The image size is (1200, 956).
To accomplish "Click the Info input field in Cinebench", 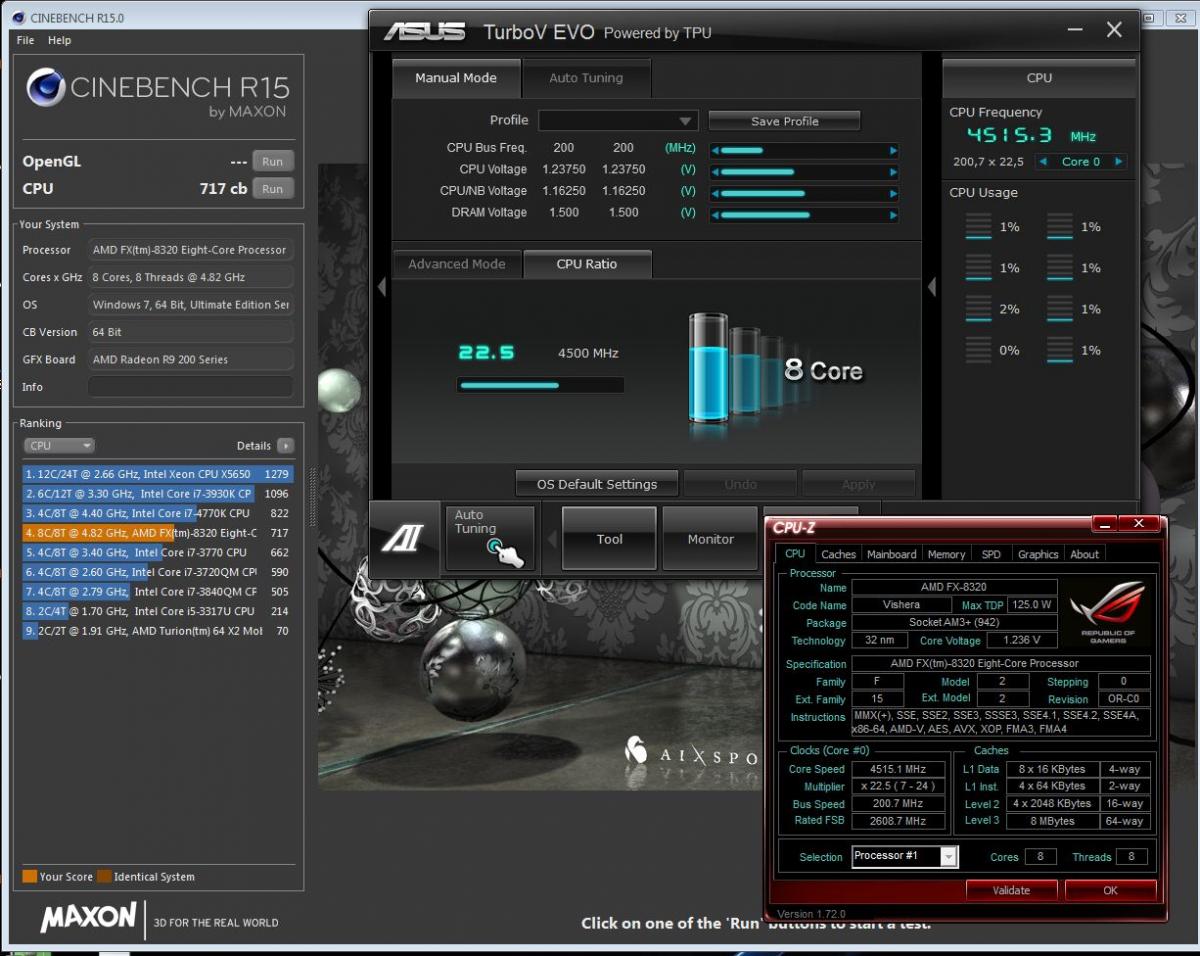I will coord(191,387).
